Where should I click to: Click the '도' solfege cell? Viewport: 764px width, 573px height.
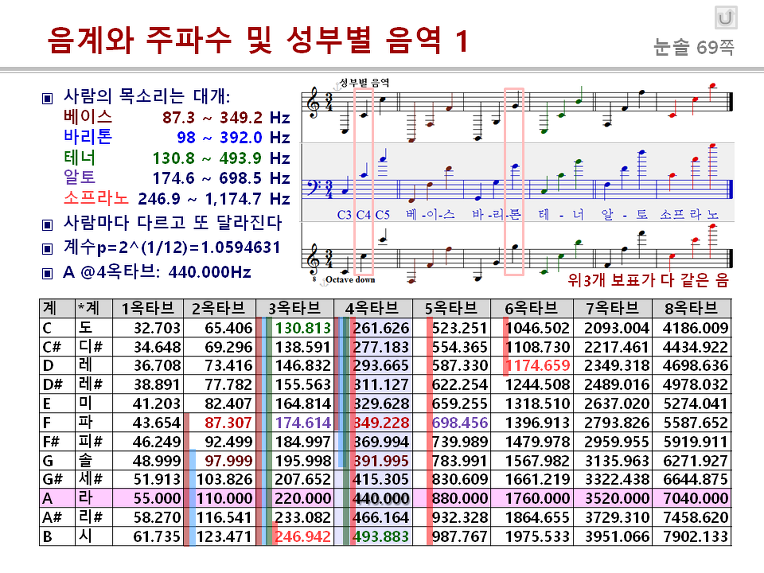coord(94,328)
